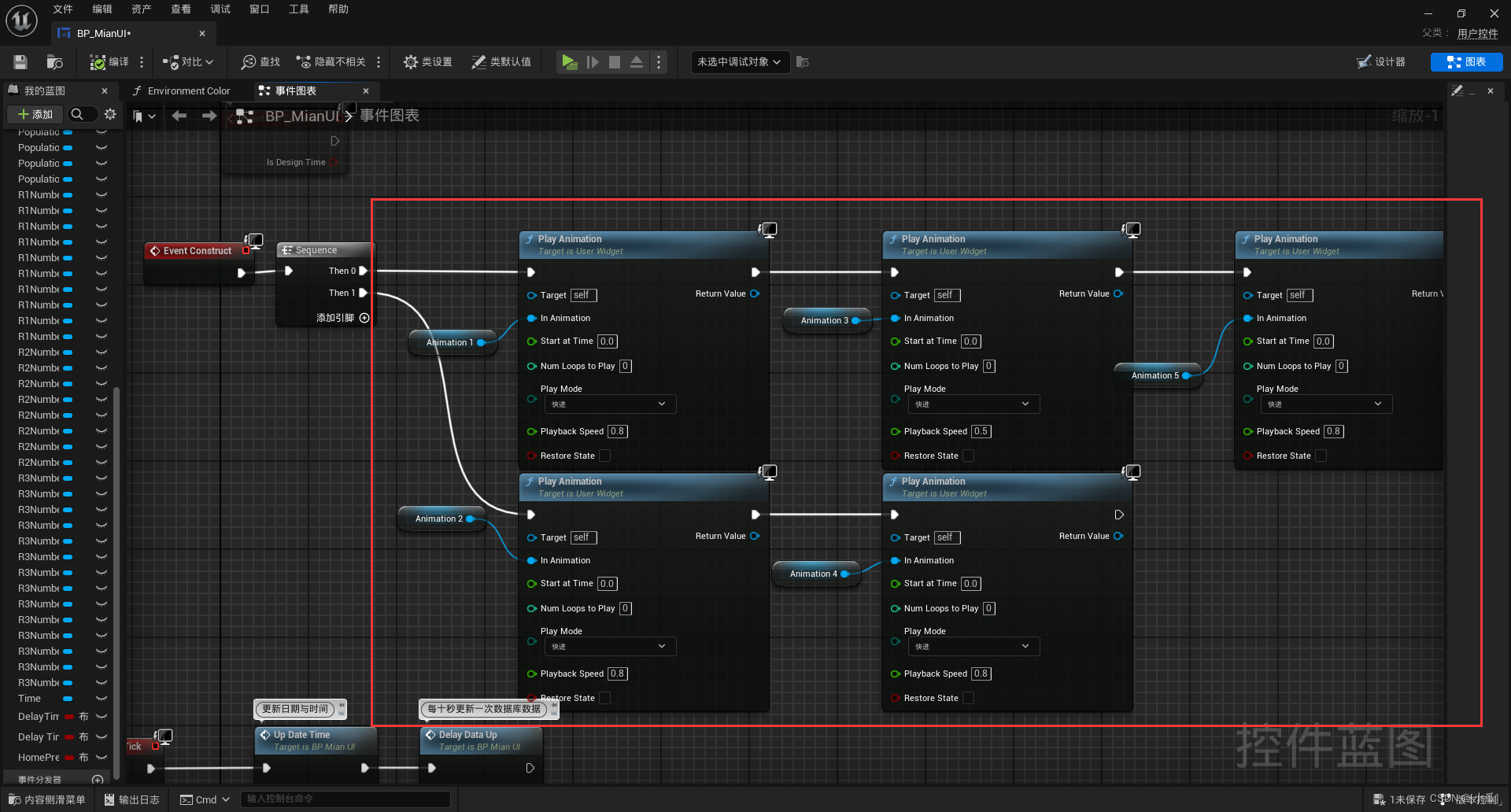This screenshot has height=812, width=1511.
Task: Open the 编辑 menu
Action: coord(102,9)
